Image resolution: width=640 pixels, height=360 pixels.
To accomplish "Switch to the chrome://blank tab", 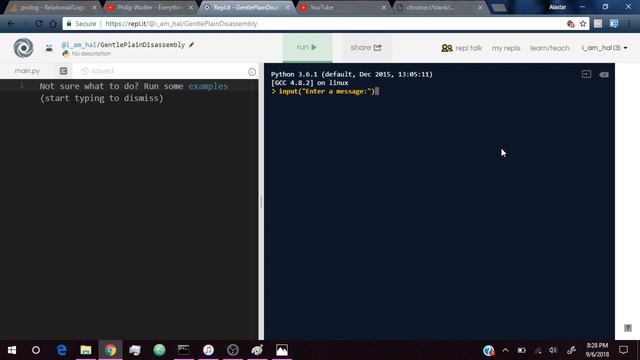I will (x=439, y=7).
